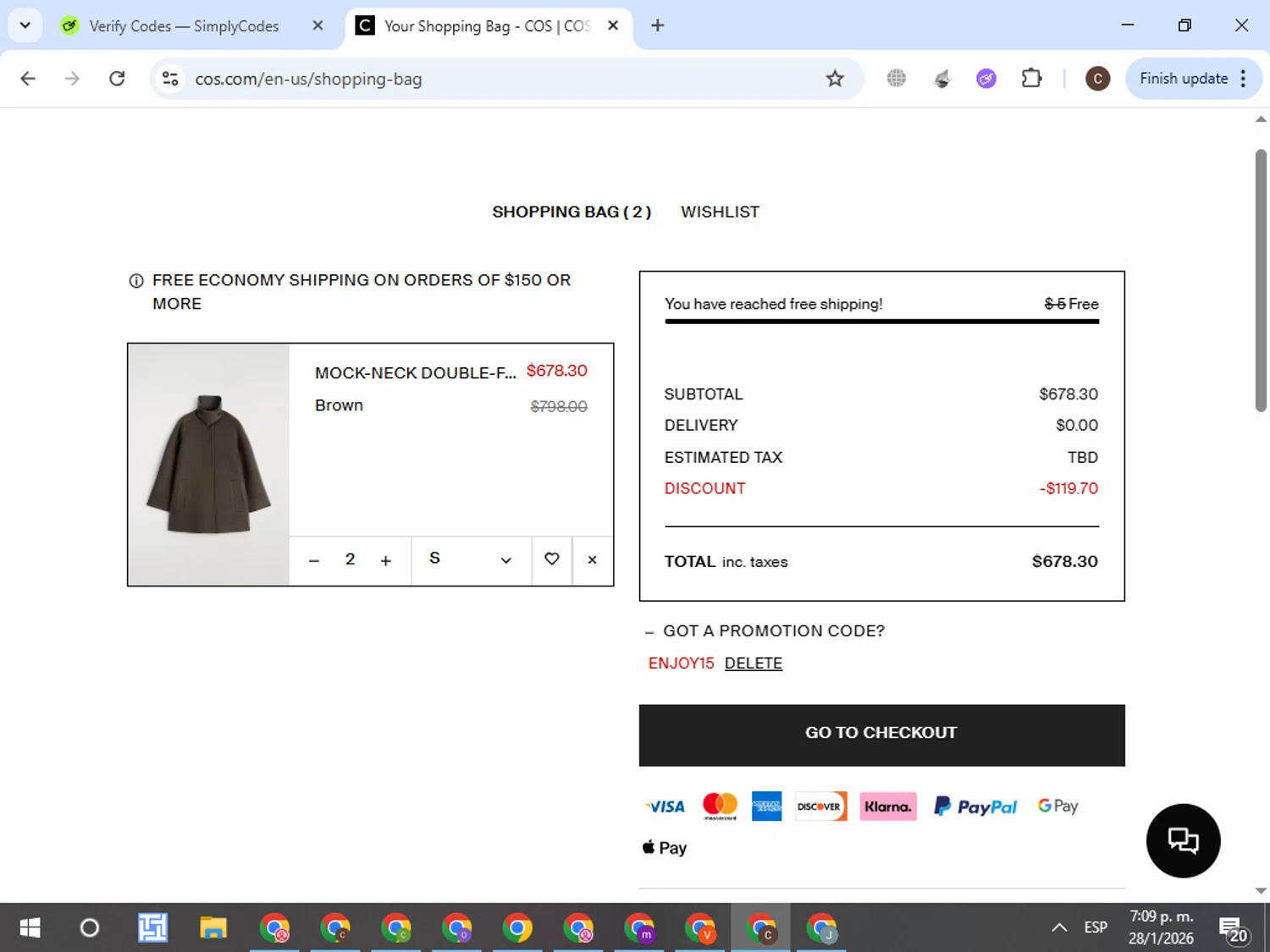Collapse the Got a promotion code section
Viewport: 1270px width, 952px height.
[x=765, y=631]
